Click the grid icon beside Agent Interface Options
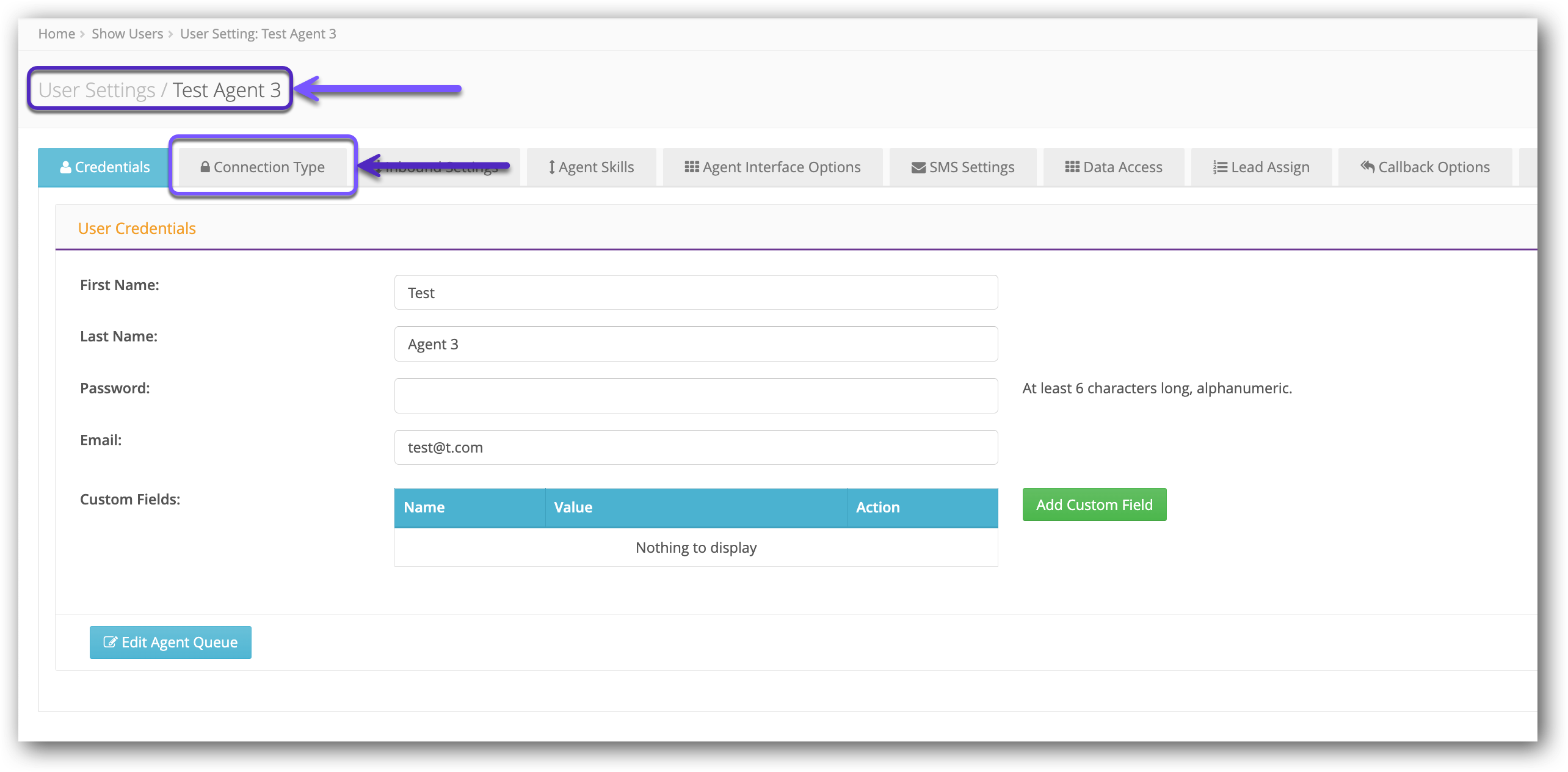Viewport: 1568px width, 772px height. (691, 167)
